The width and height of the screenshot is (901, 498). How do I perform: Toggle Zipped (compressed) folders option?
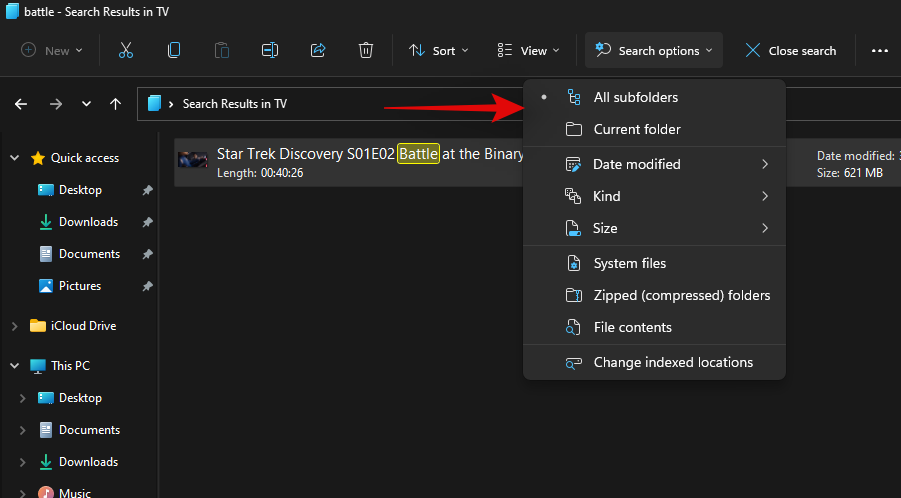point(681,295)
